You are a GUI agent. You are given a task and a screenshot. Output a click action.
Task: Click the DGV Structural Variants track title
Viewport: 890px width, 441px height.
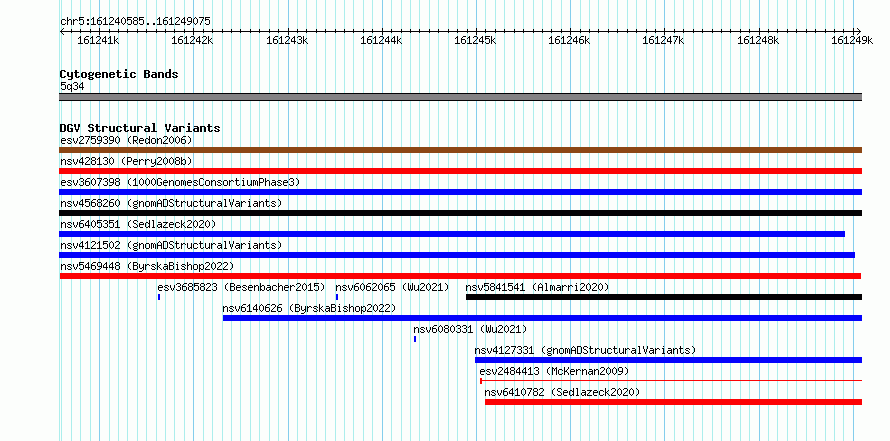click(140, 128)
